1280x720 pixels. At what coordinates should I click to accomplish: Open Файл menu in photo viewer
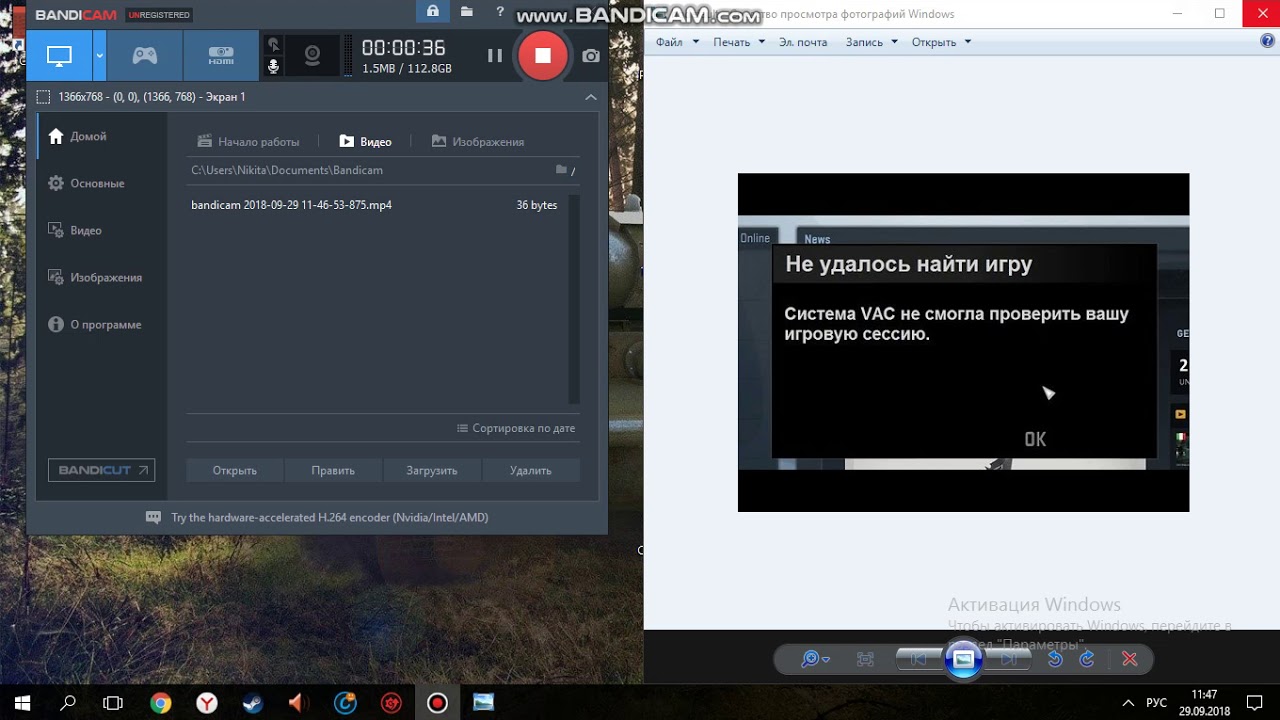pos(677,42)
